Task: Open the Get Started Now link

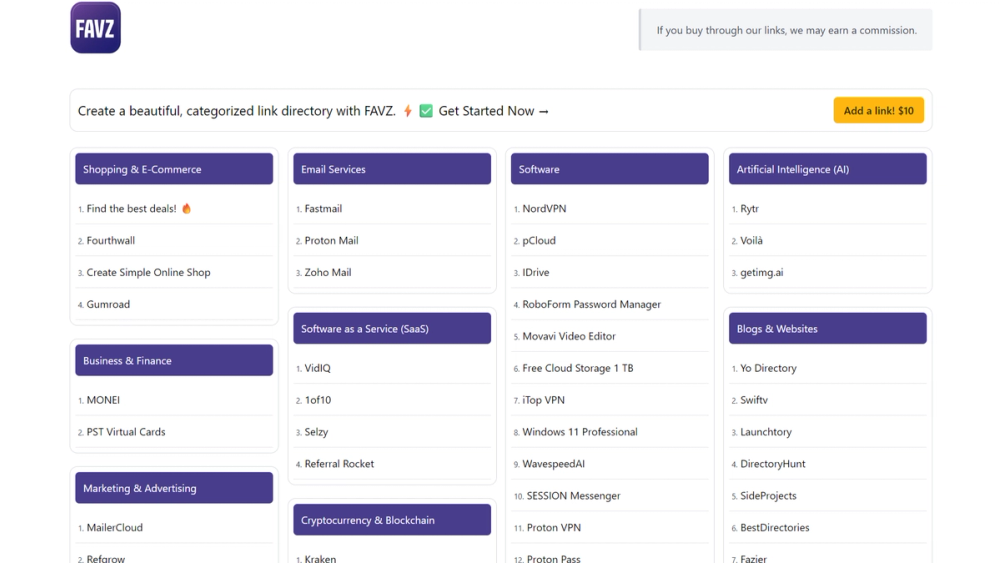Action: [494, 111]
